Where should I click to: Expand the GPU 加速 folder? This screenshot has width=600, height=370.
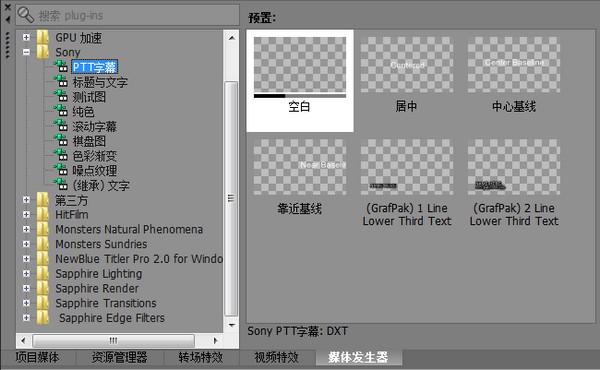pos(26,37)
